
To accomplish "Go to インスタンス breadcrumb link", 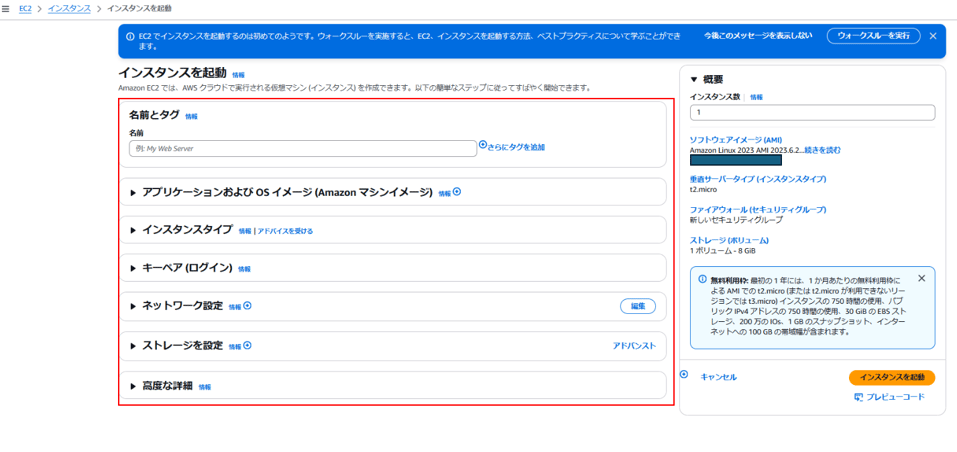I will (x=69, y=9).
